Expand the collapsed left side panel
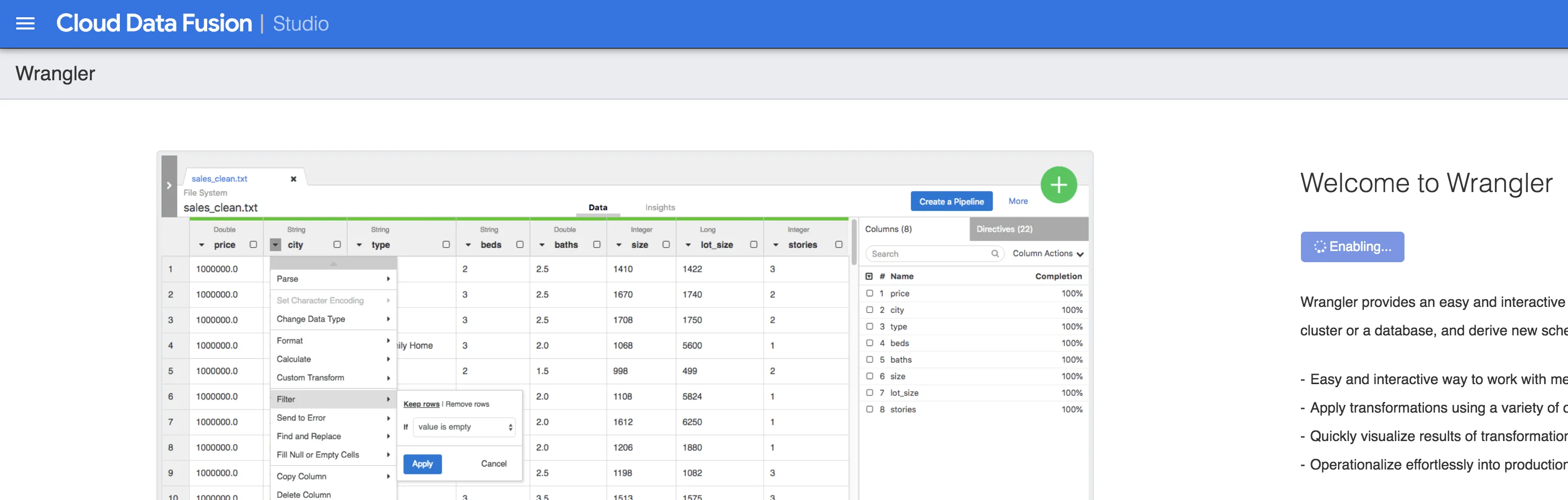The height and width of the screenshot is (500, 1568). [169, 186]
